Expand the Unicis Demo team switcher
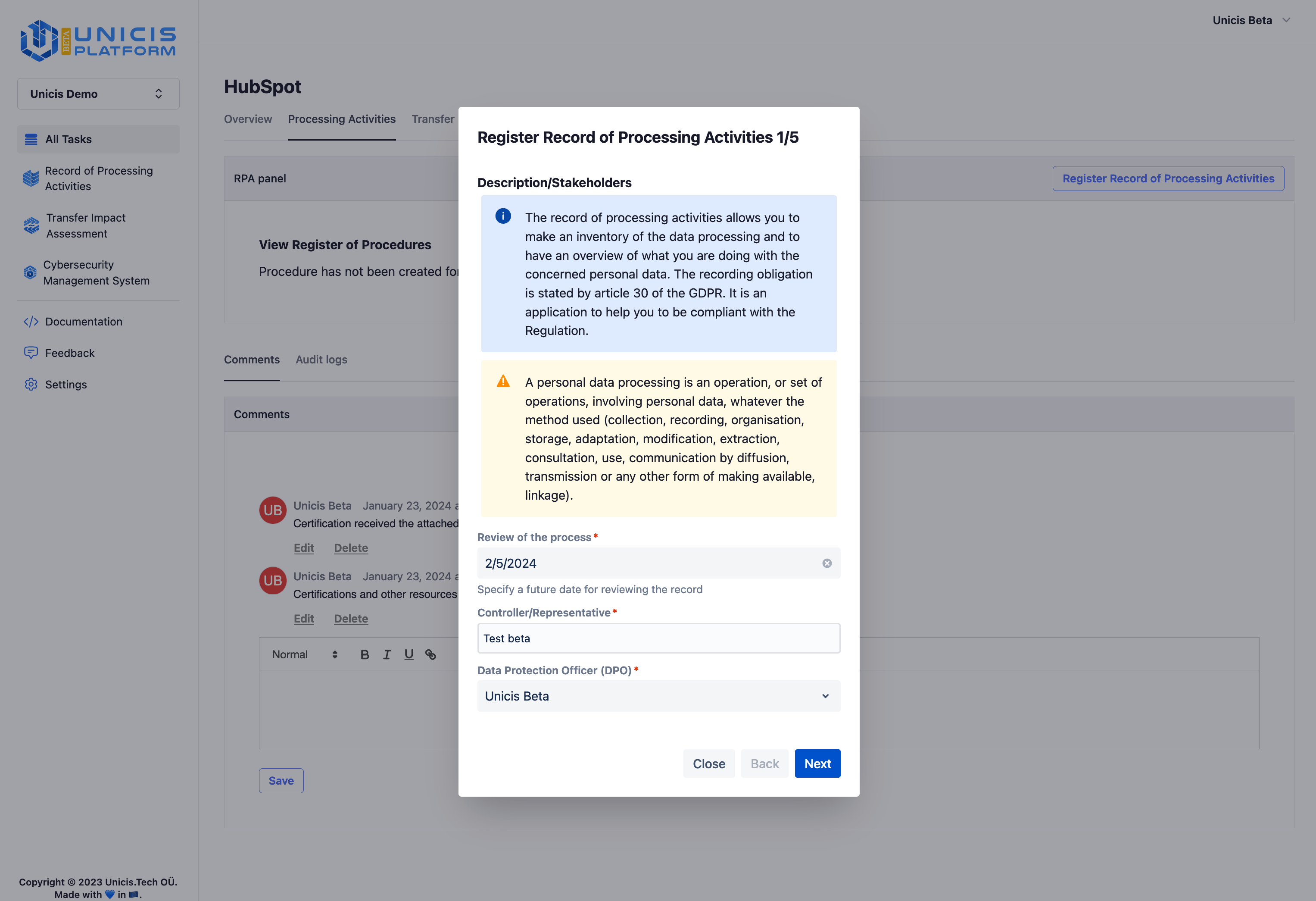1316x901 pixels. point(98,94)
